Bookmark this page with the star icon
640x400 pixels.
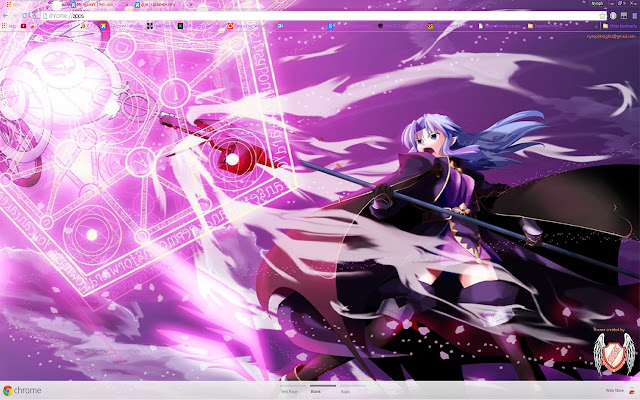point(602,16)
